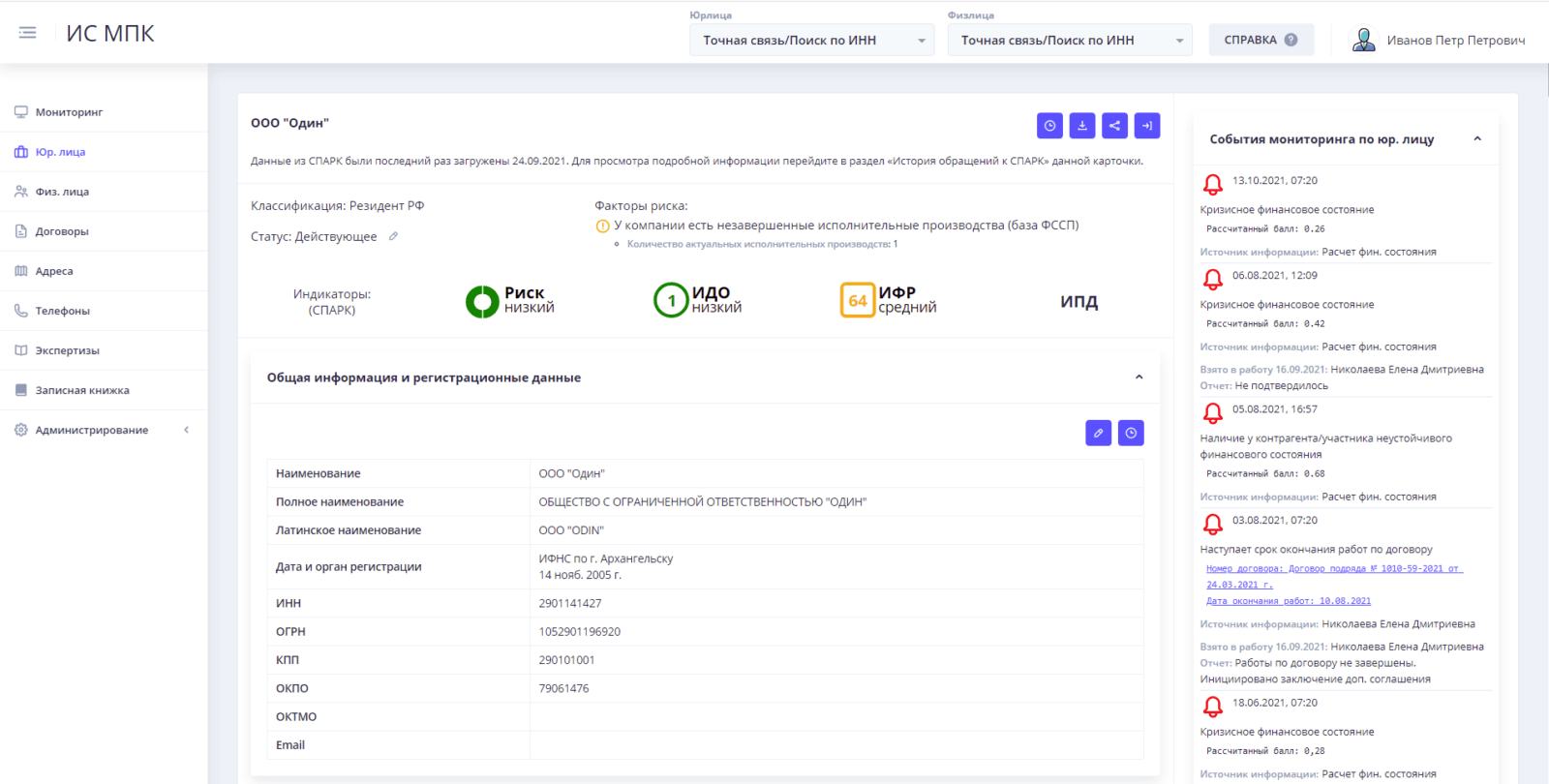The image size is (1549, 784).
Task: Select the КПП value 290101001
Action: coord(567,660)
